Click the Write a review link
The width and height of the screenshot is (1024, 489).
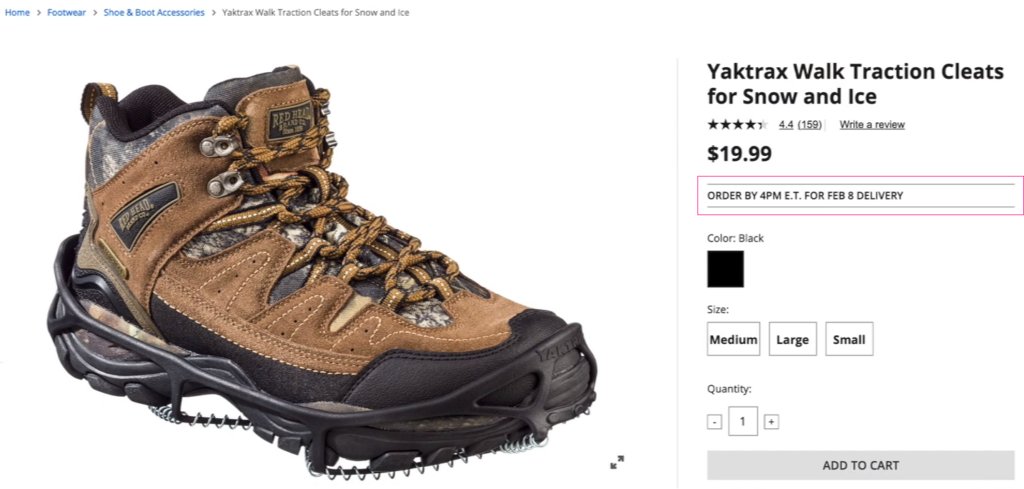click(x=872, y=125)
